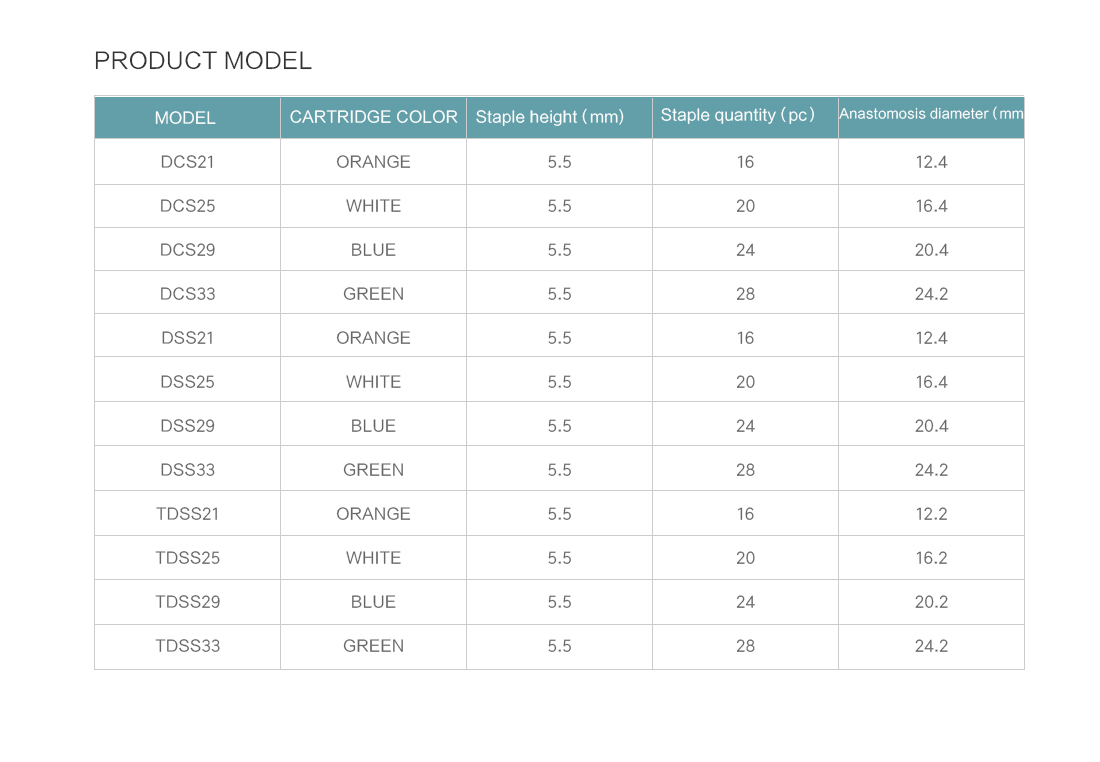Pick staple quantity 24 in DCS29 row

(745, 250)
